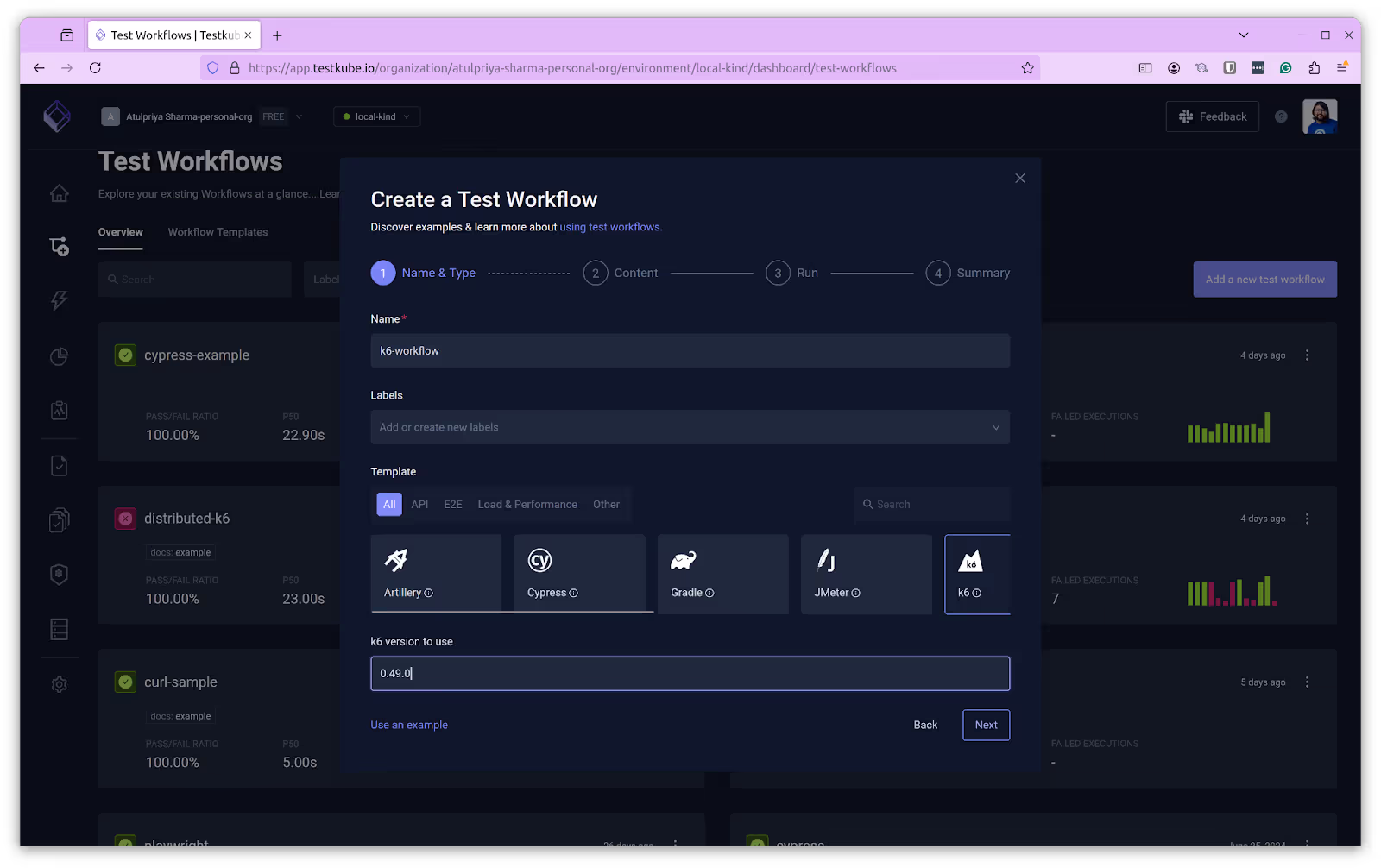Click Add a new test workflow button
This screenshot has width=1381, height=868.
click(1264, 280)
